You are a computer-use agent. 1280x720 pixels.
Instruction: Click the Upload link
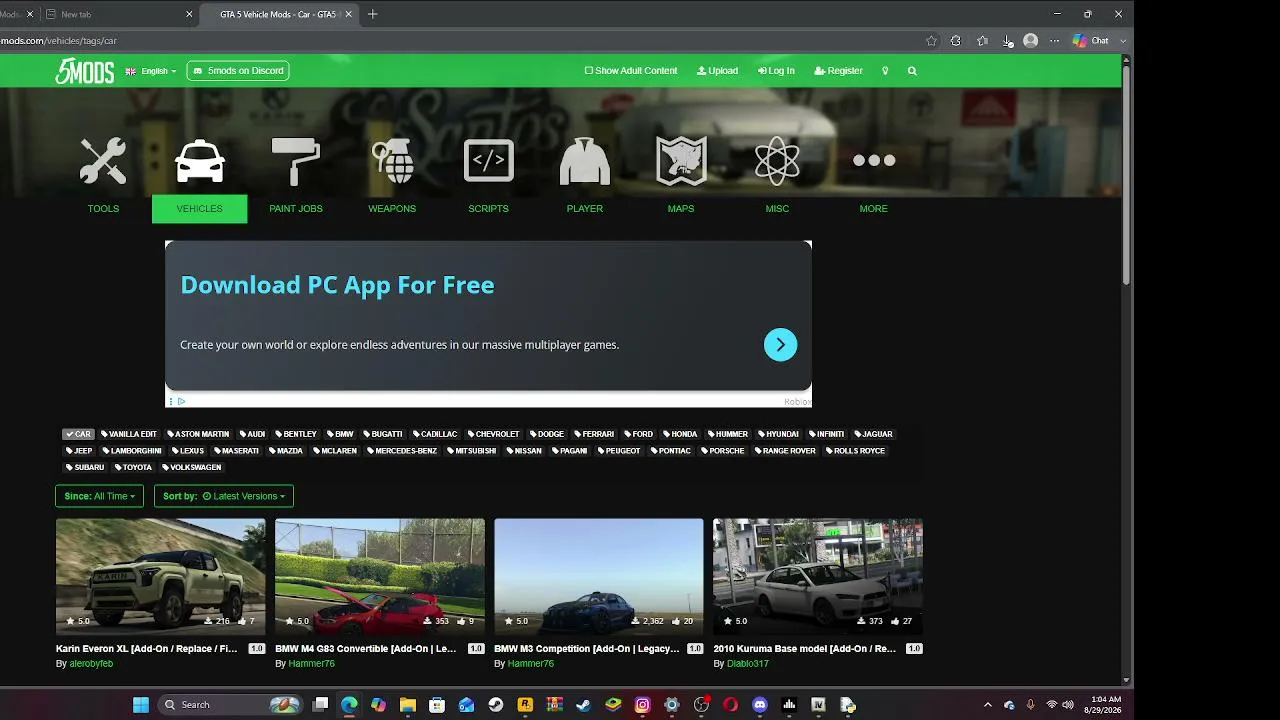click(x=717, y=71)
